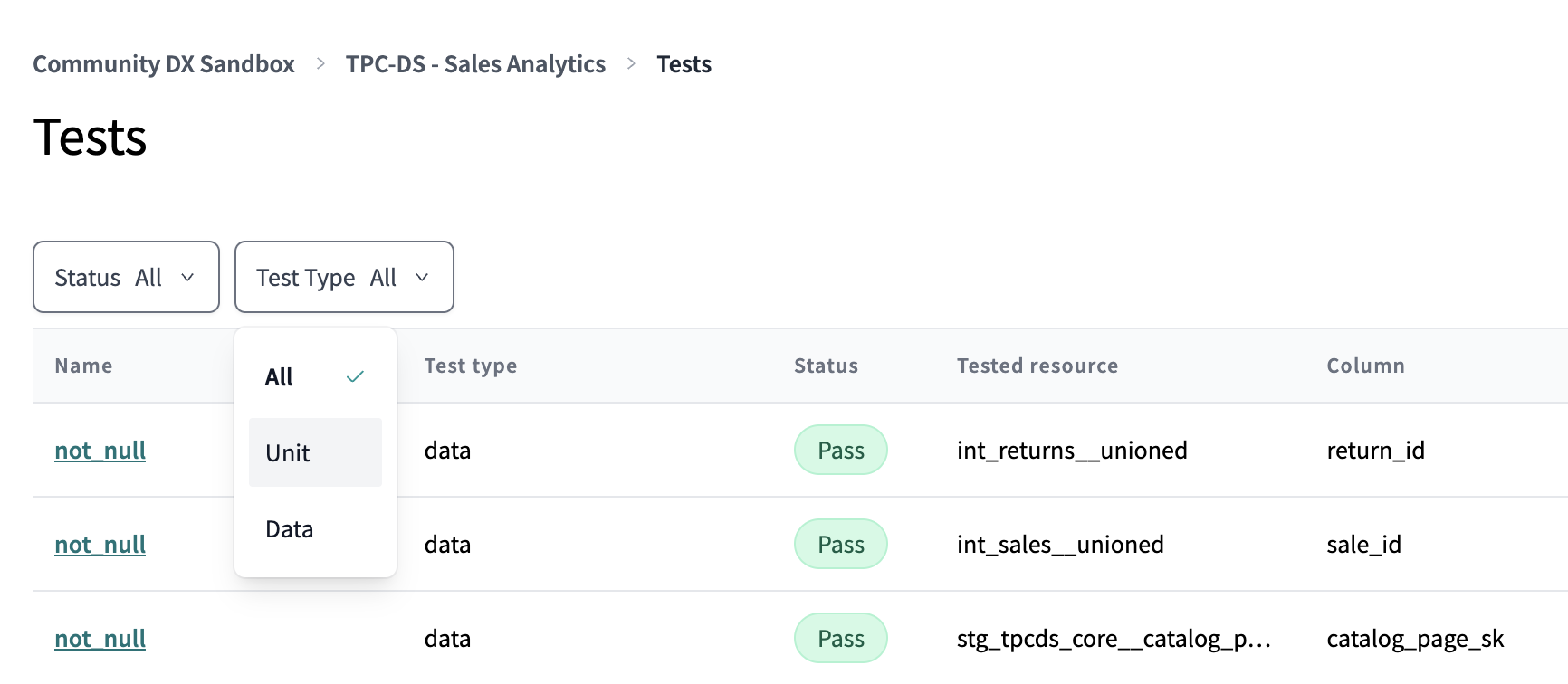Click the chevron arrow in Test Type filter
The image size is (1568, 684).
pyautogui.click(x=422, y=278)
